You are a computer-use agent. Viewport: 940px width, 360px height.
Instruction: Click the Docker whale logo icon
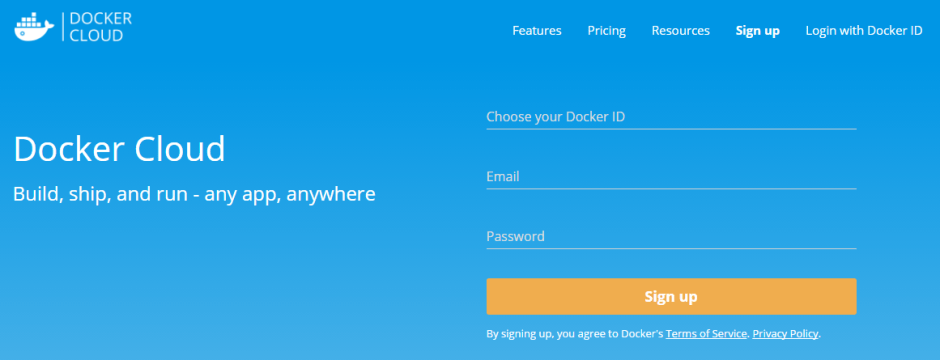point(34,28)
